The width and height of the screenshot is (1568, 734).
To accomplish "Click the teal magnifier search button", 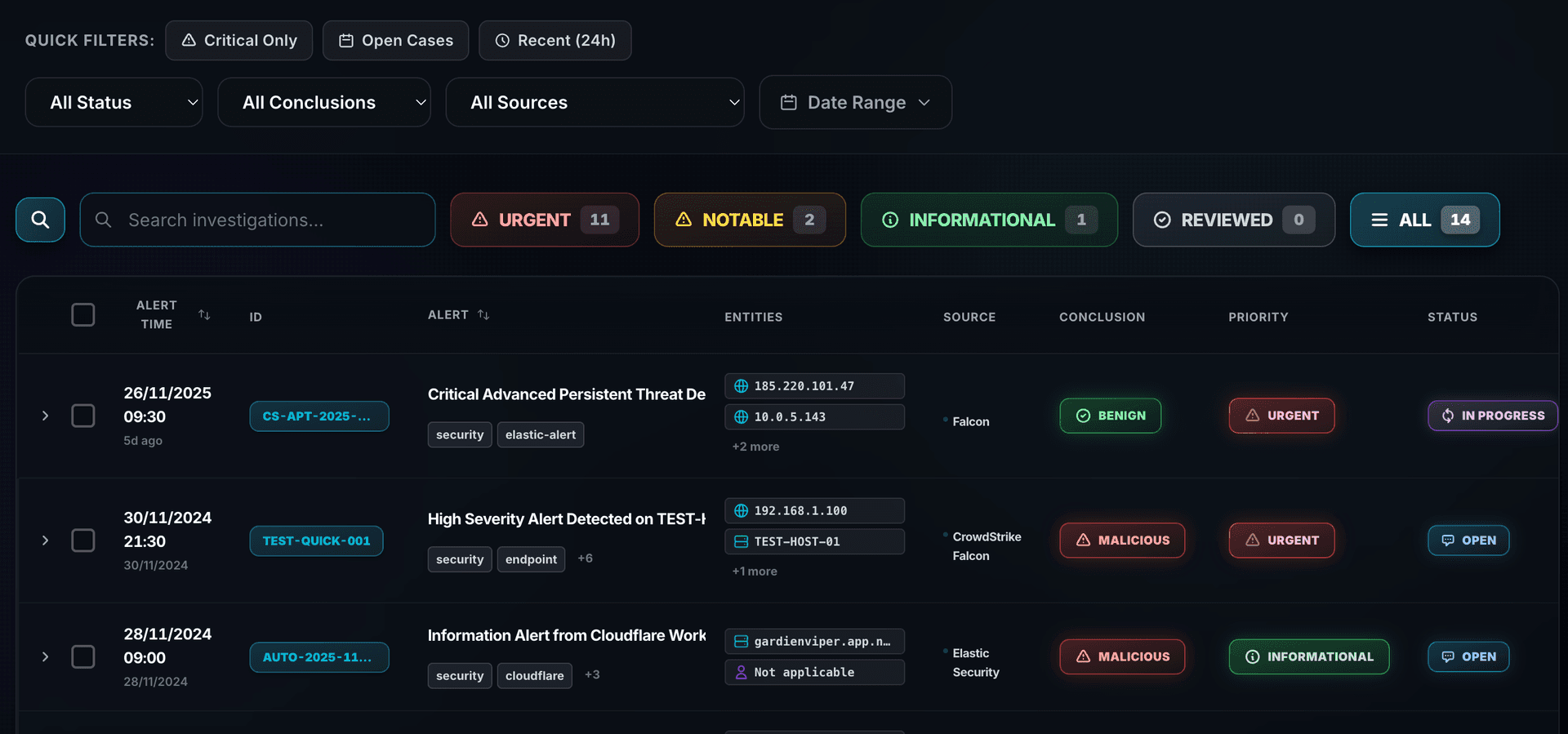I will coord(40,220).
